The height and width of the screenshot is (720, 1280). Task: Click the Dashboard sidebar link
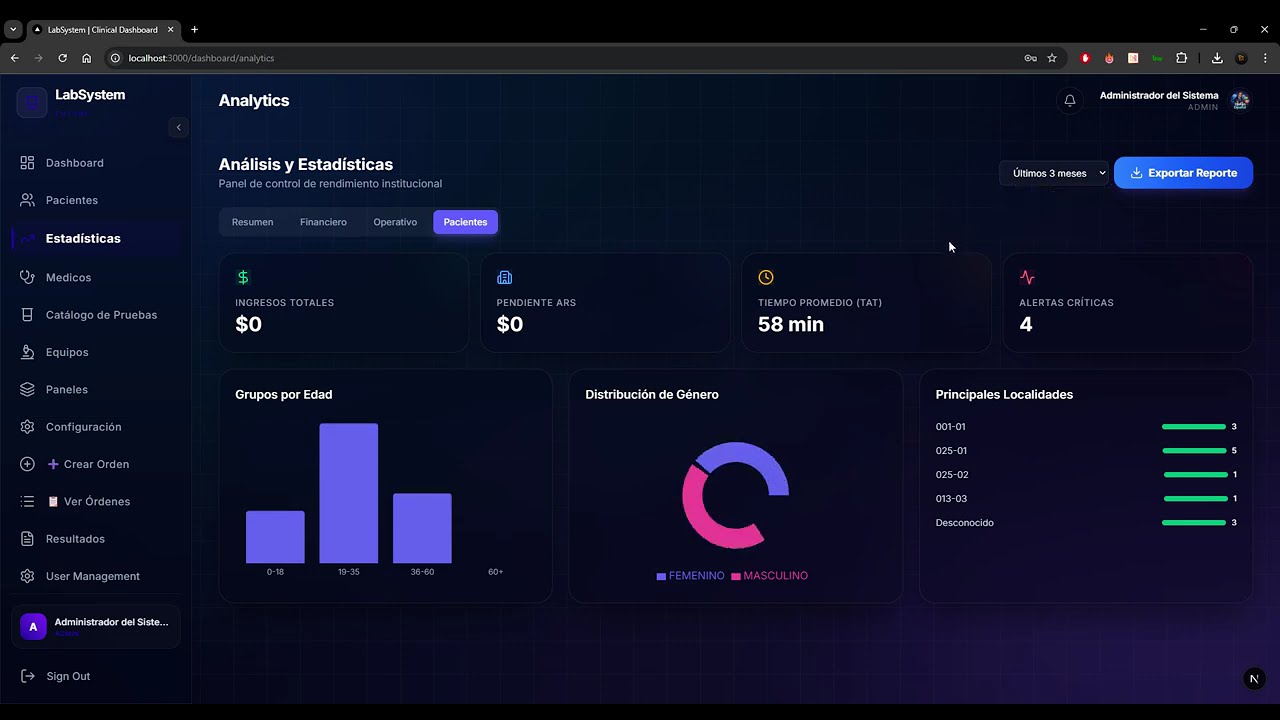pos(75,163)
